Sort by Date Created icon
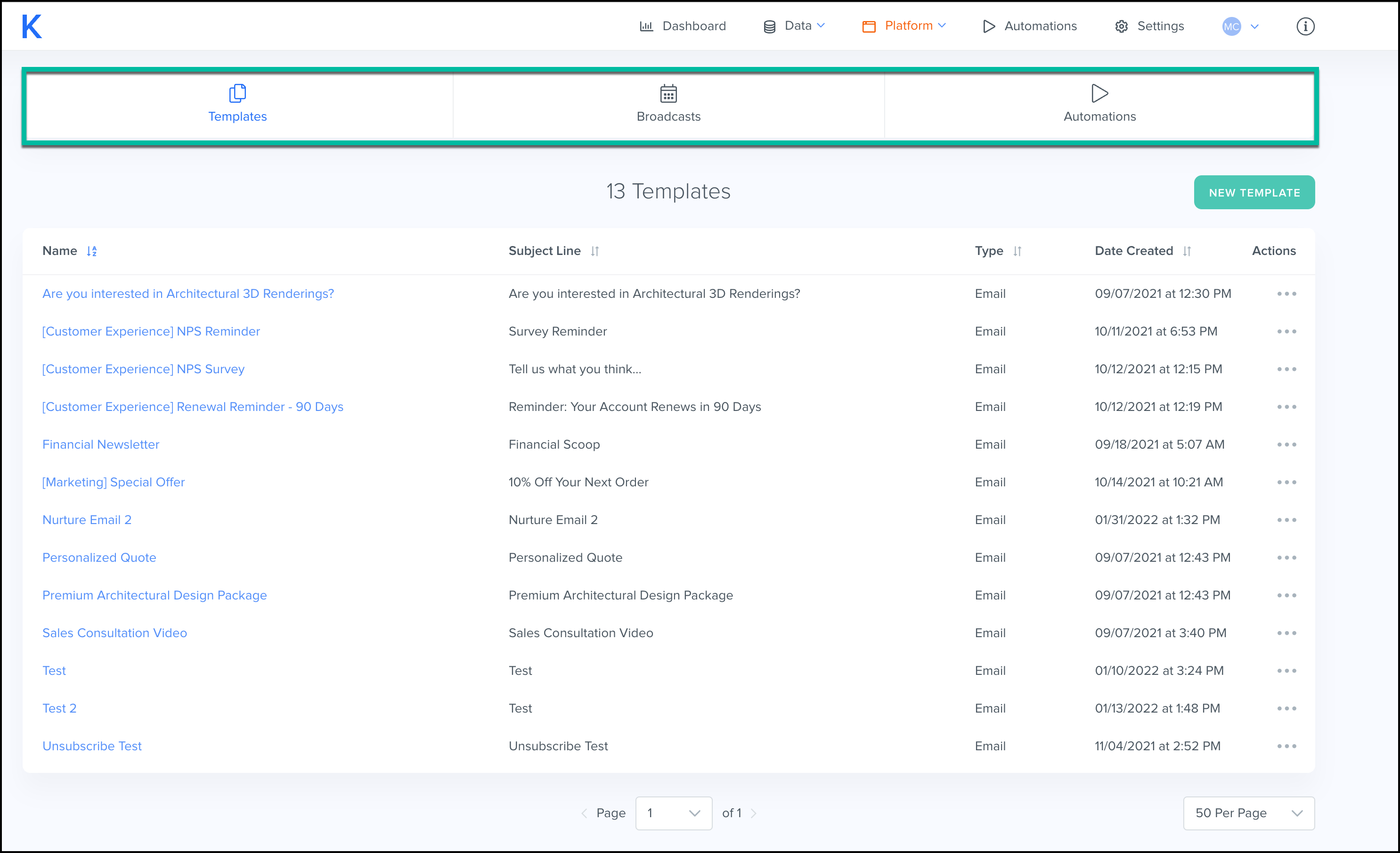The height and width of the screenshot is (853, 1400). (1186, 251)
